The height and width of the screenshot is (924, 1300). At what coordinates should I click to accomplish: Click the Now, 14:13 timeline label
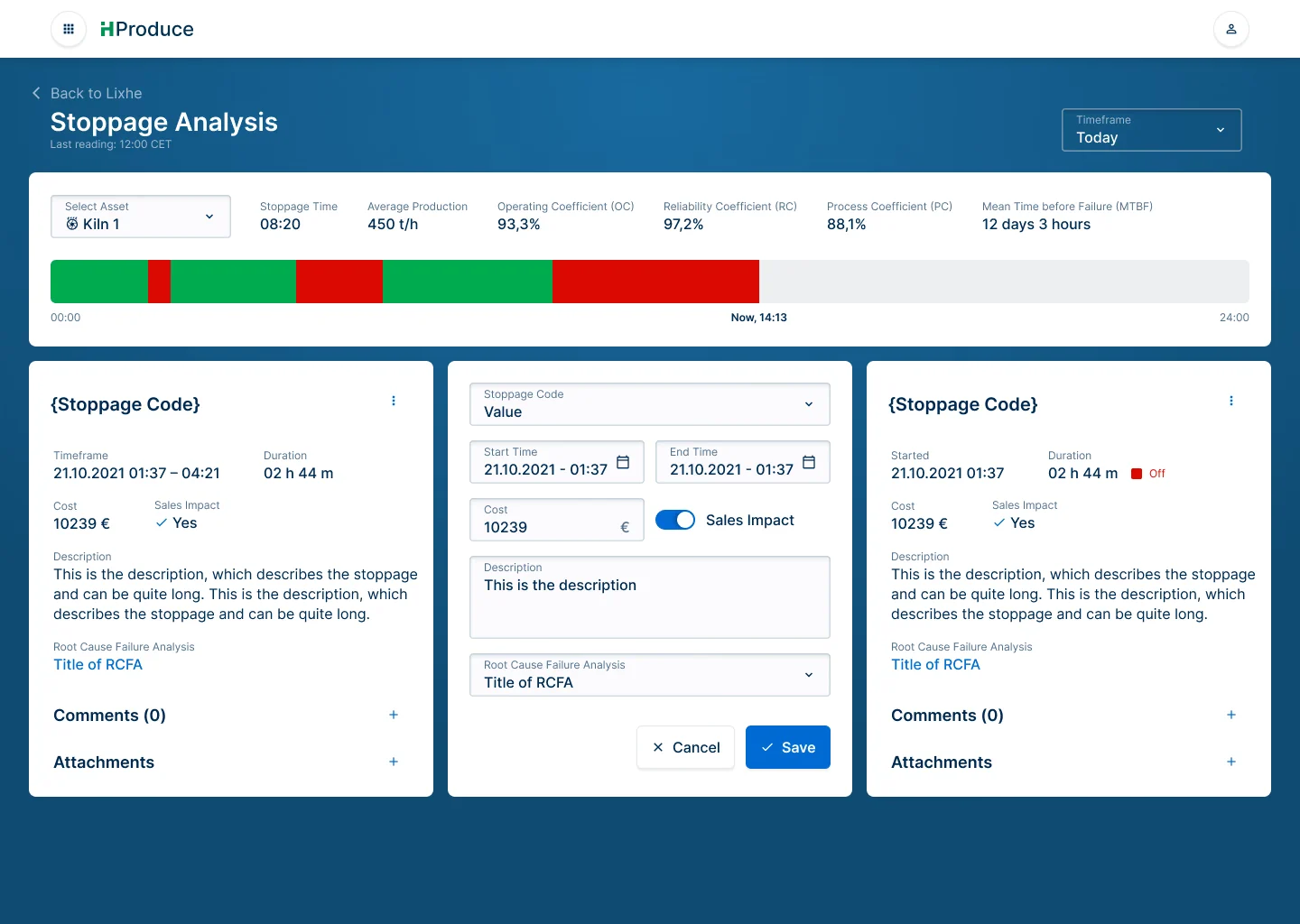click(759, 318)
